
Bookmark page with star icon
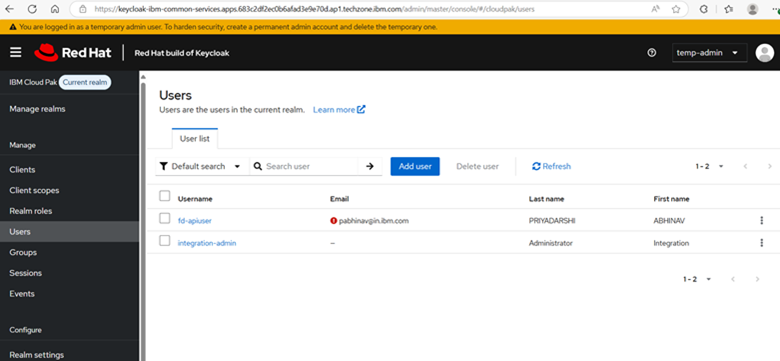(676, 9)
